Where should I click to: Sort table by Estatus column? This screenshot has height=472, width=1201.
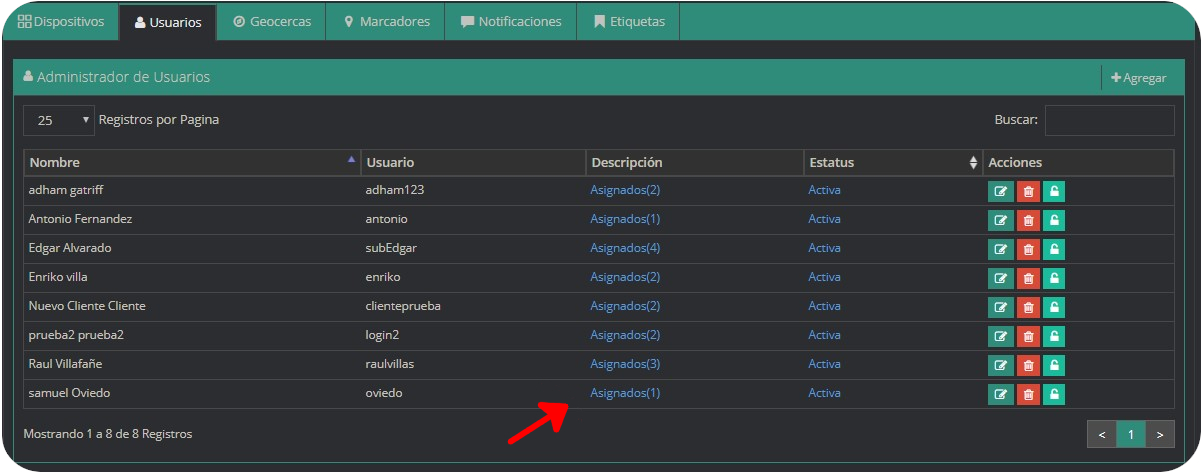click(893, 162)
